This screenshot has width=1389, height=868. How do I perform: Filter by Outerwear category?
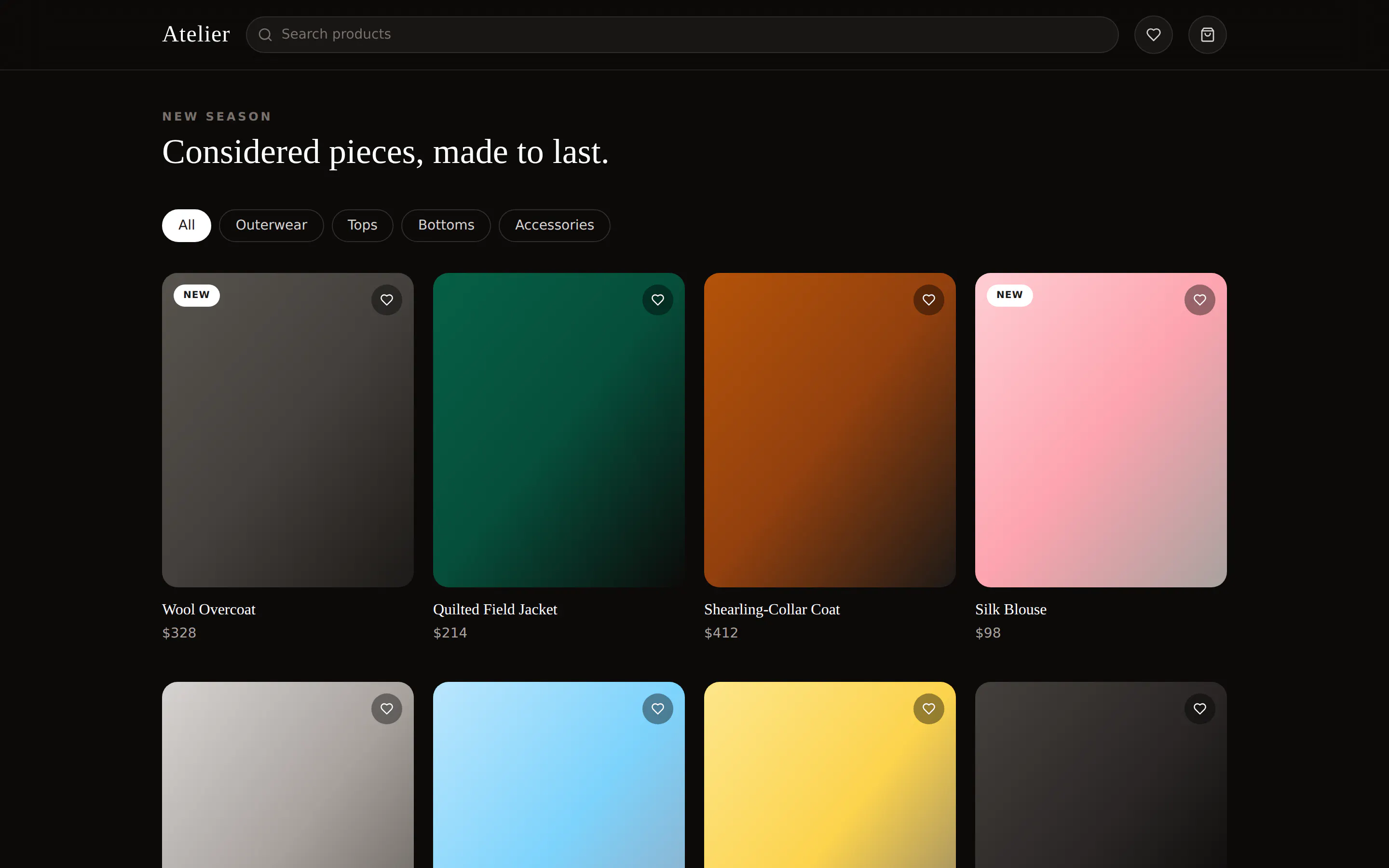[272, 225]
